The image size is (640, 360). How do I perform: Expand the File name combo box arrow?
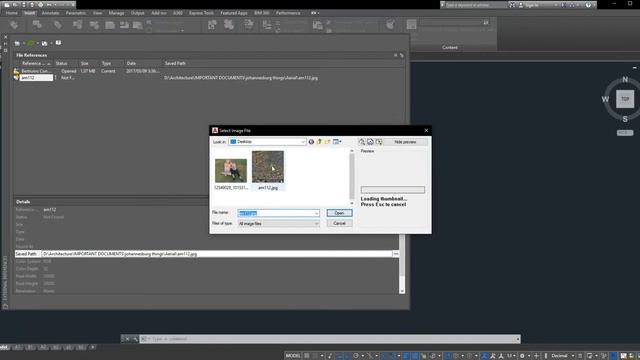coord(316,213)
